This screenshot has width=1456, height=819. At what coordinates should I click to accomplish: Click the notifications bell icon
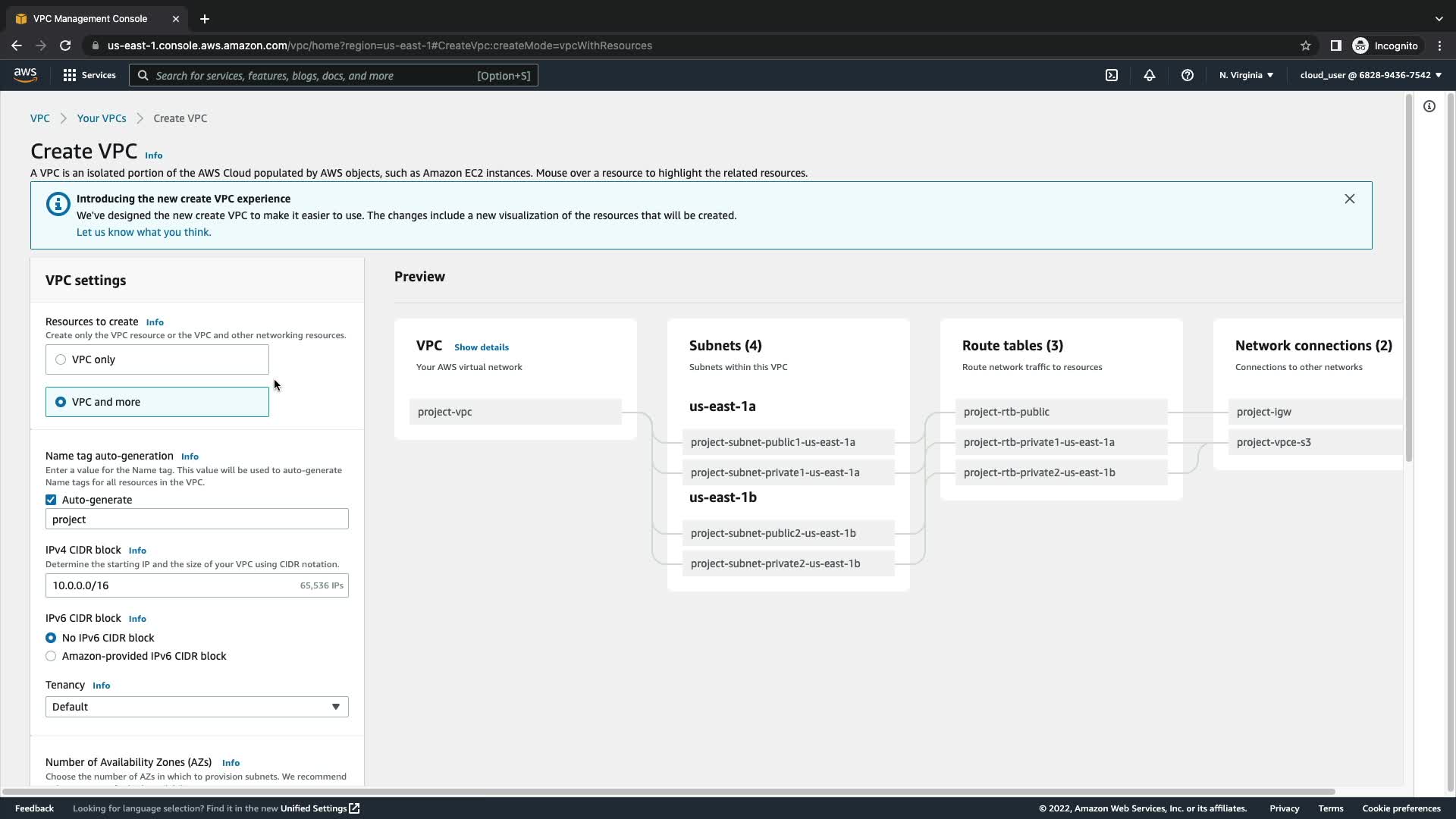[x=1150, y=75]
